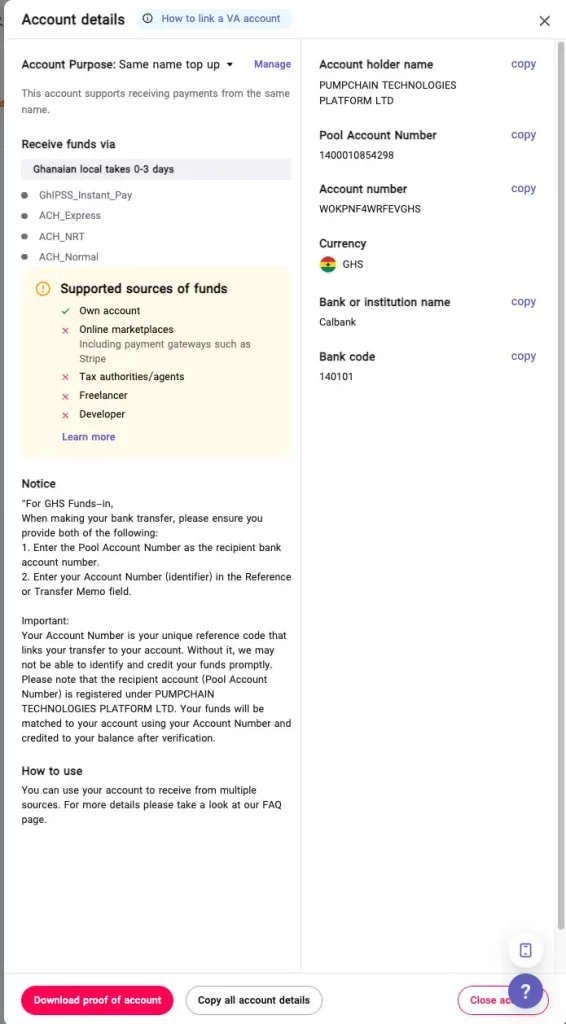566x1024 pixels.
Task: Click Download proof of account button
Action: [97, 1000]
